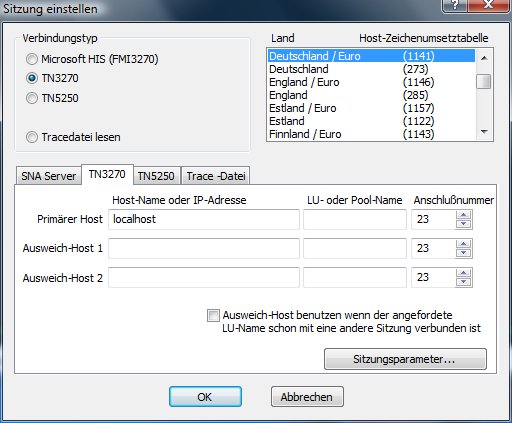Open the Sitzungsparameter dialog
Screen dimensions: 512x423
[405, 359]
